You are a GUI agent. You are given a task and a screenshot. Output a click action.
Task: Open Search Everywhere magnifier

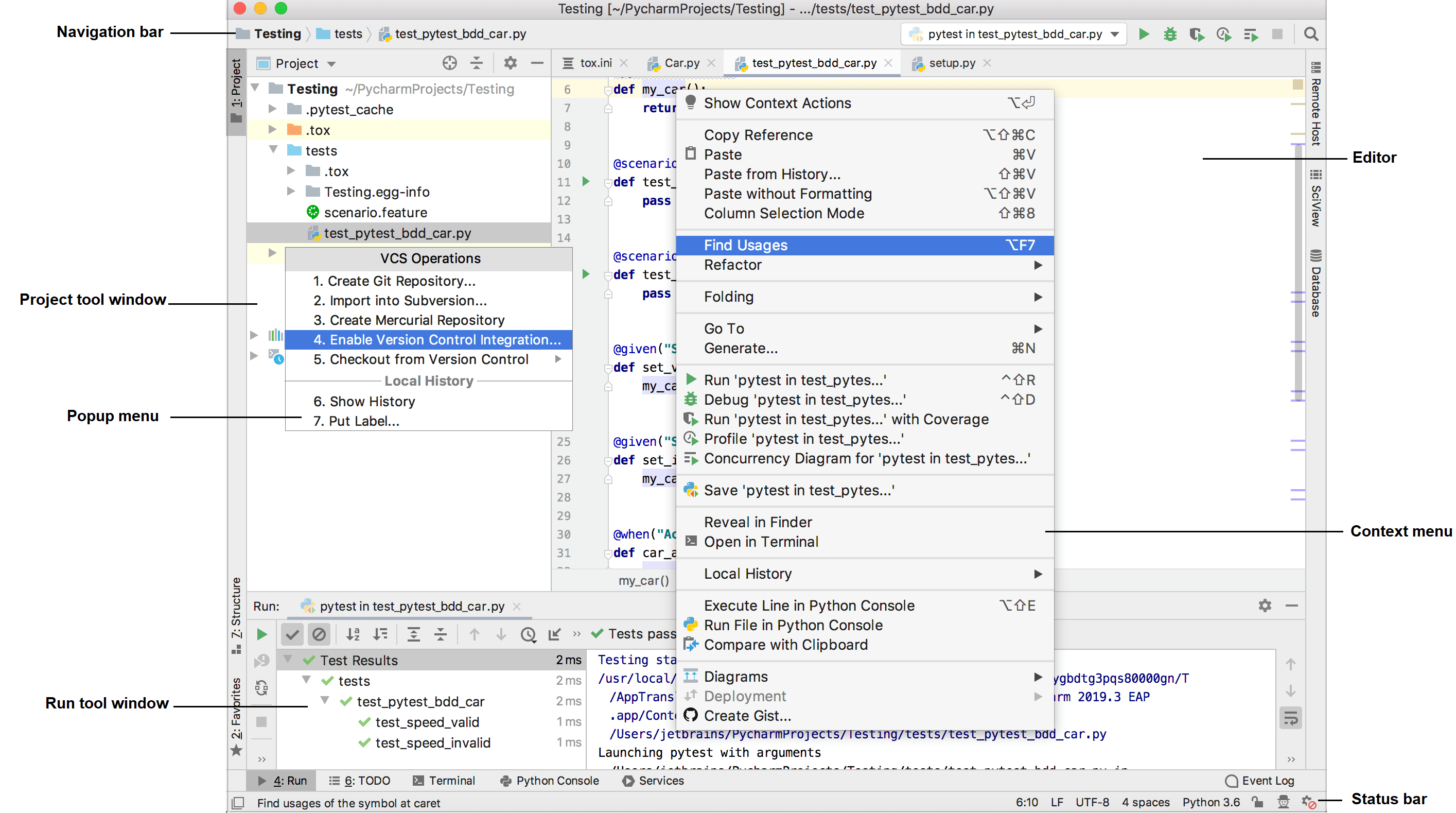tap(1311, 34)
